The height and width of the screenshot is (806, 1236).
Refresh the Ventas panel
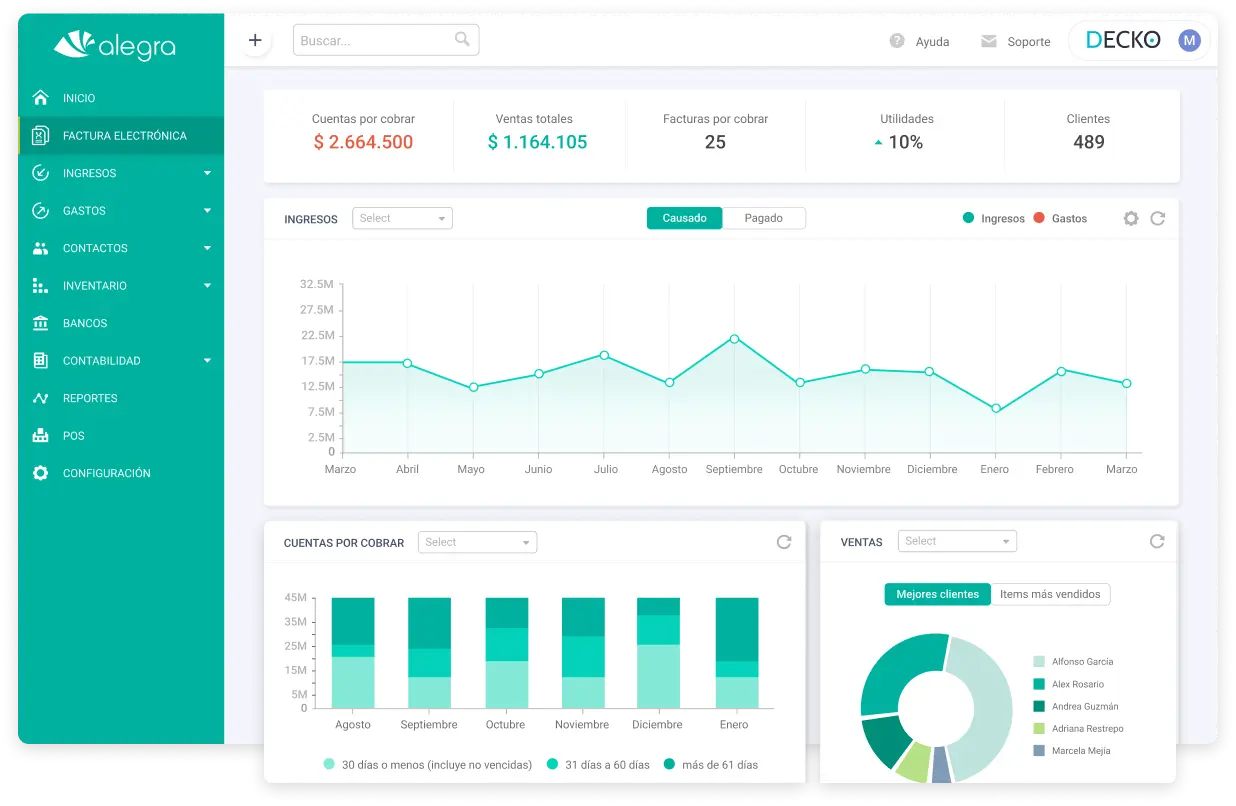point(1157,541)
